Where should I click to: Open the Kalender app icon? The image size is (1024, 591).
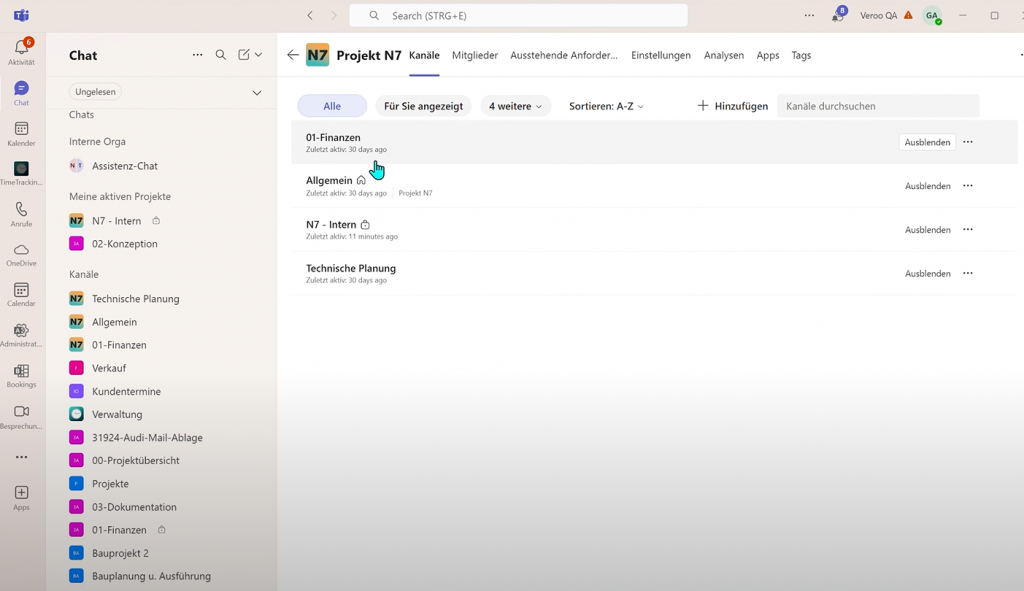tap(22, 129)
